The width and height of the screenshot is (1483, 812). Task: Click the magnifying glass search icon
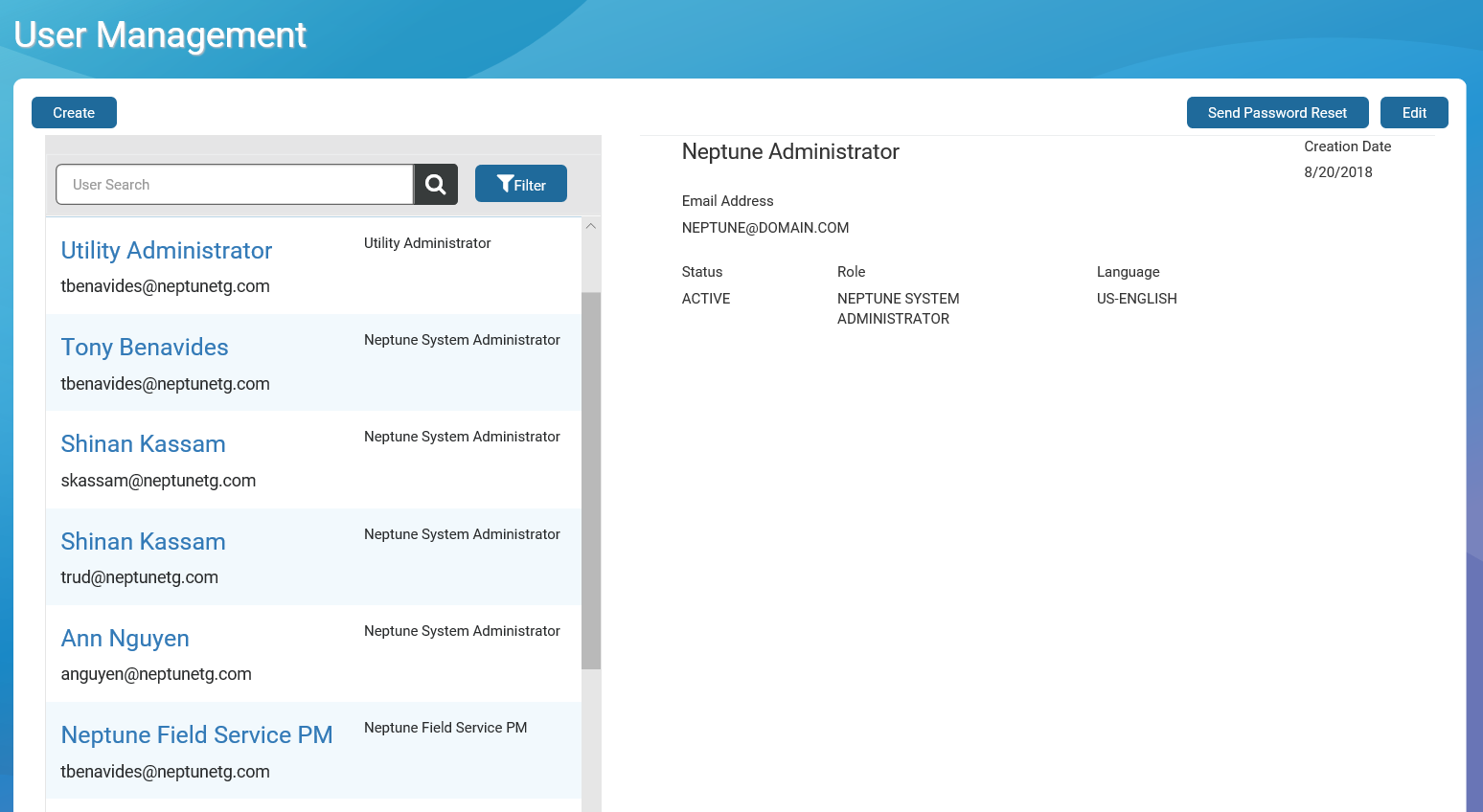[x=435, y=185]
